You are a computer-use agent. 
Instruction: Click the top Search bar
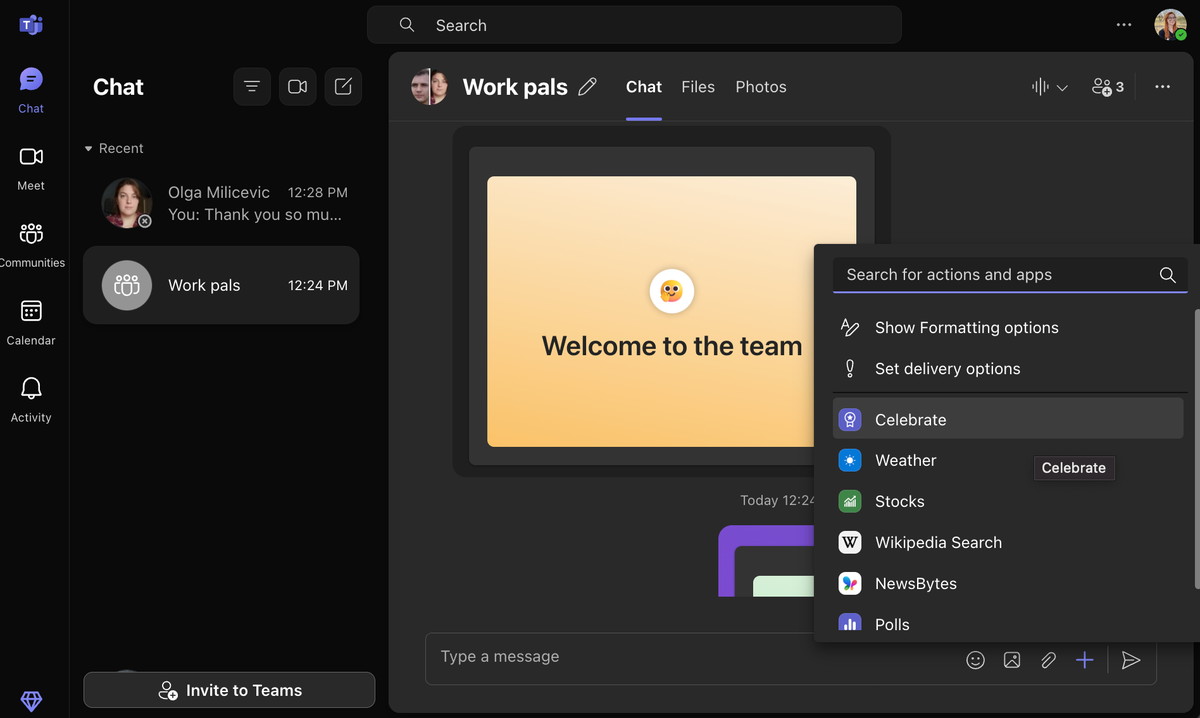click(x=634, y=25)
